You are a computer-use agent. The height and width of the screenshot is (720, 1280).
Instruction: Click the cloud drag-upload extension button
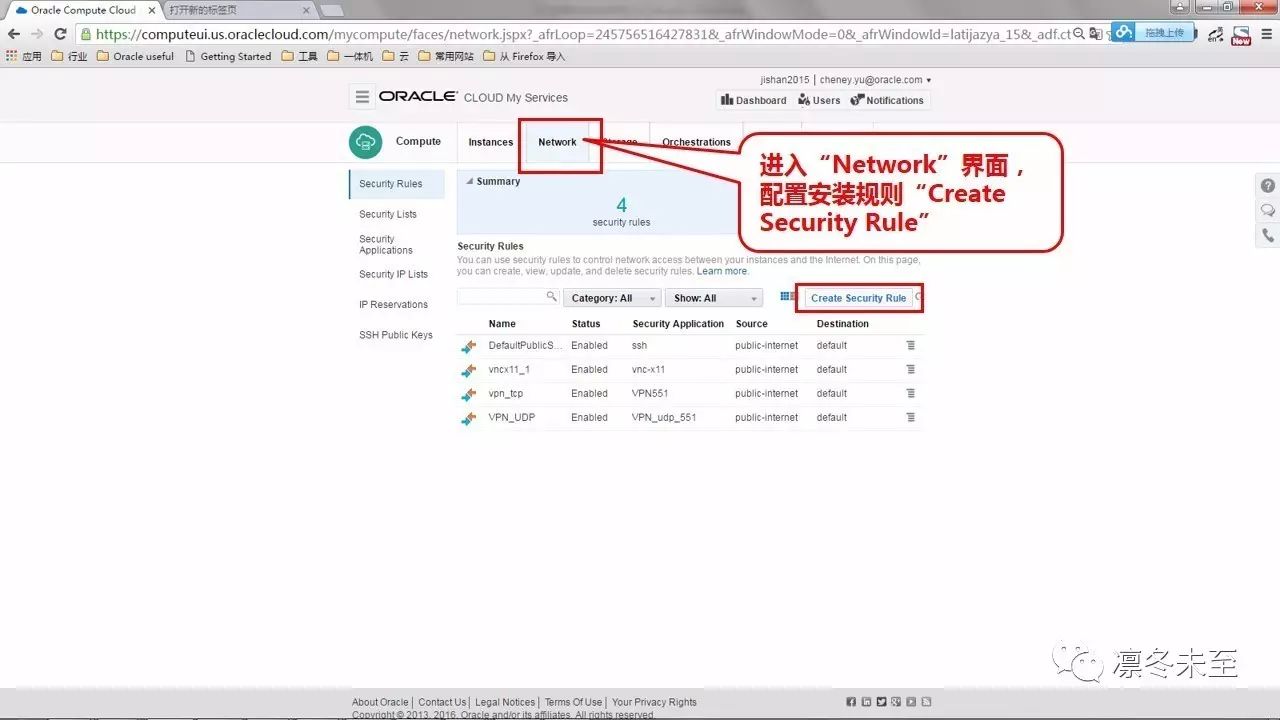[1152, 32]
